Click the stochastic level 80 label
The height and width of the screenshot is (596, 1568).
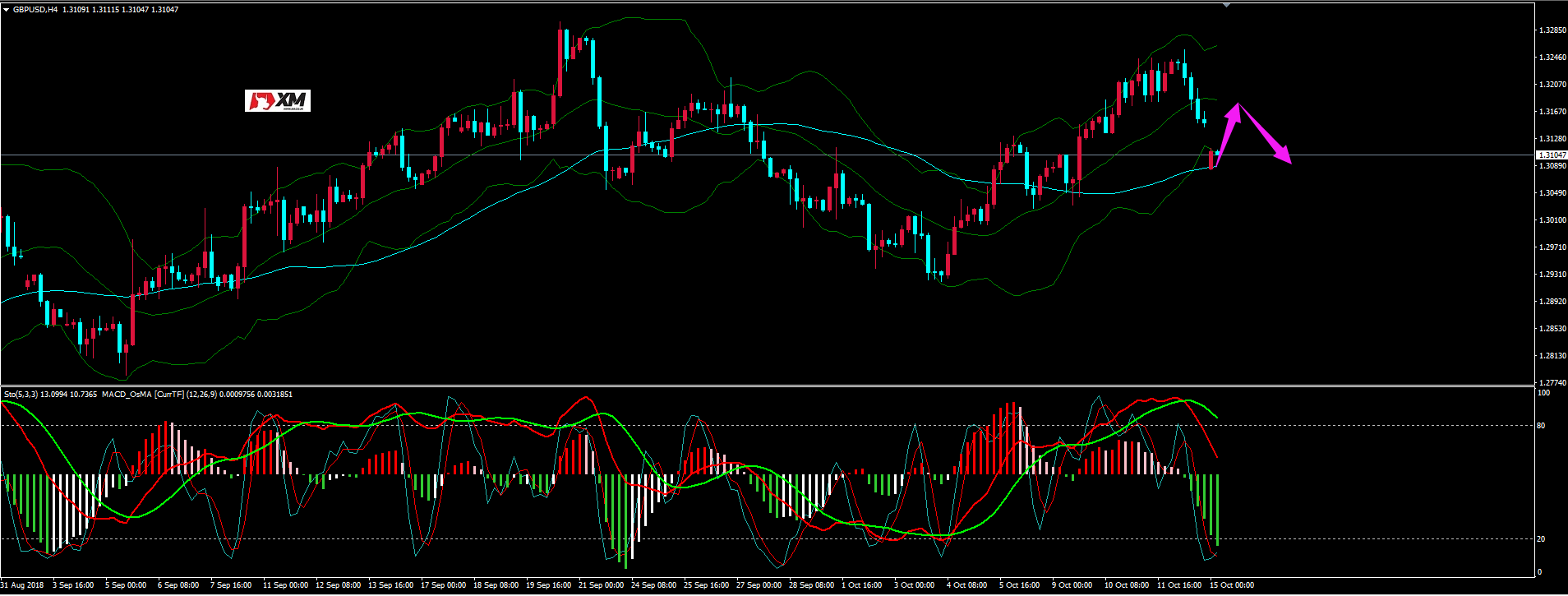click(1542, 426)
